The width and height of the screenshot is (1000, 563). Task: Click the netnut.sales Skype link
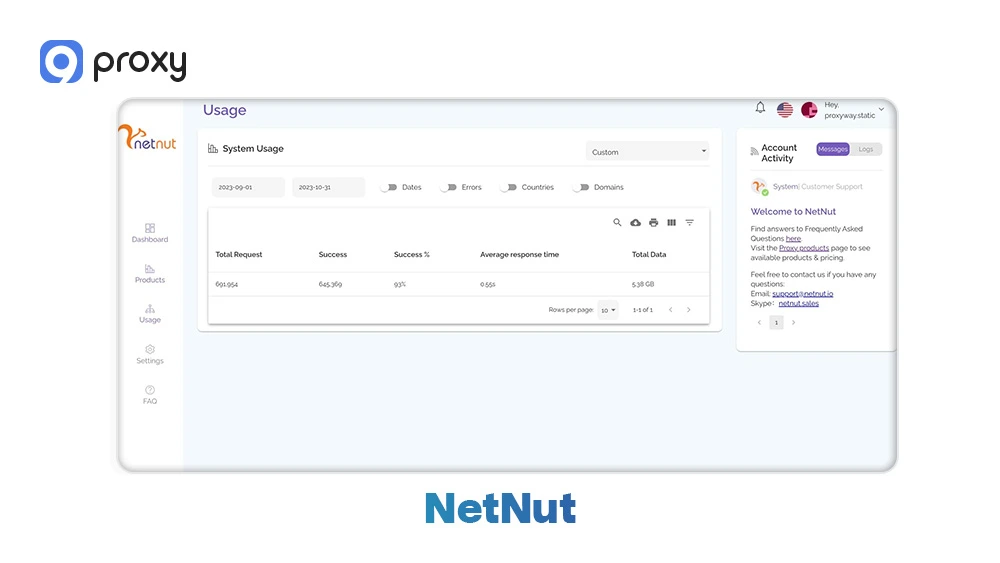tap(798, 303)
